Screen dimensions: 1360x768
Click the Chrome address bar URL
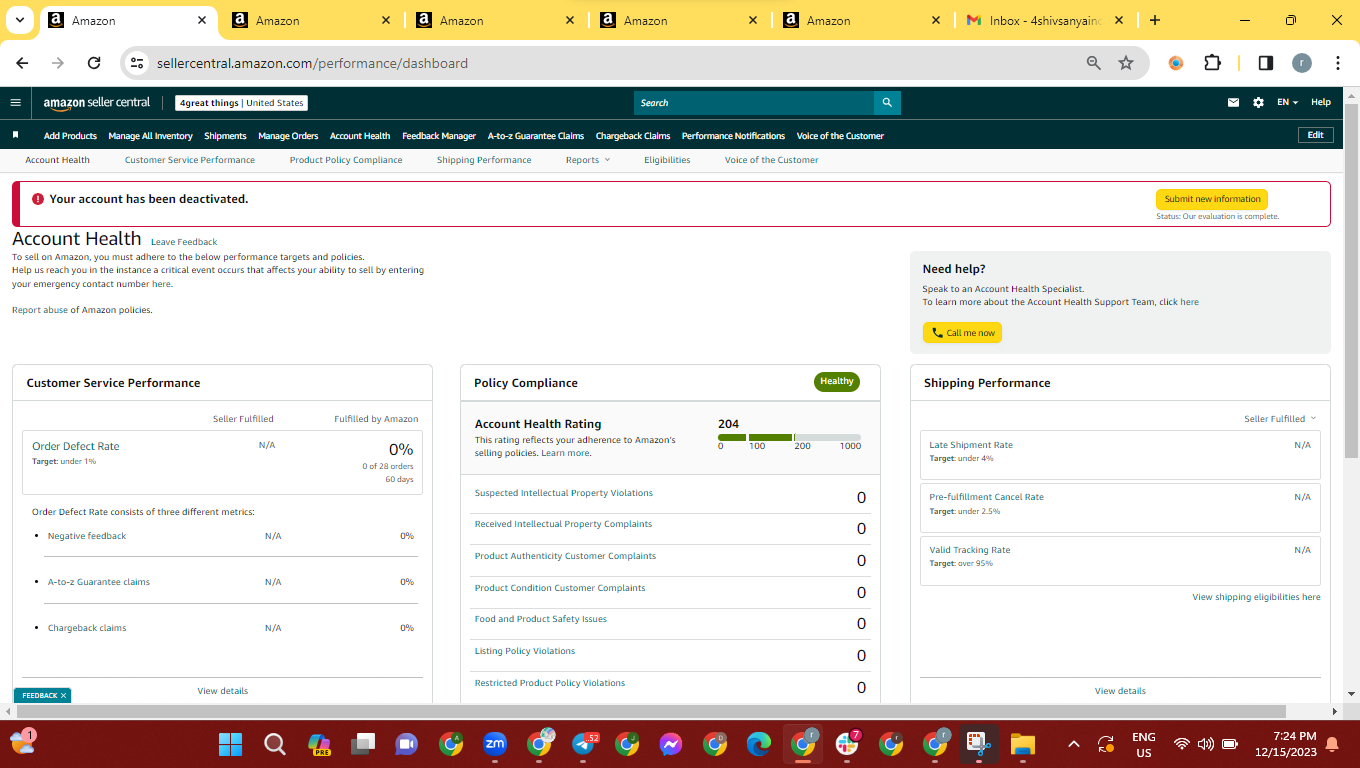[312, 63]
